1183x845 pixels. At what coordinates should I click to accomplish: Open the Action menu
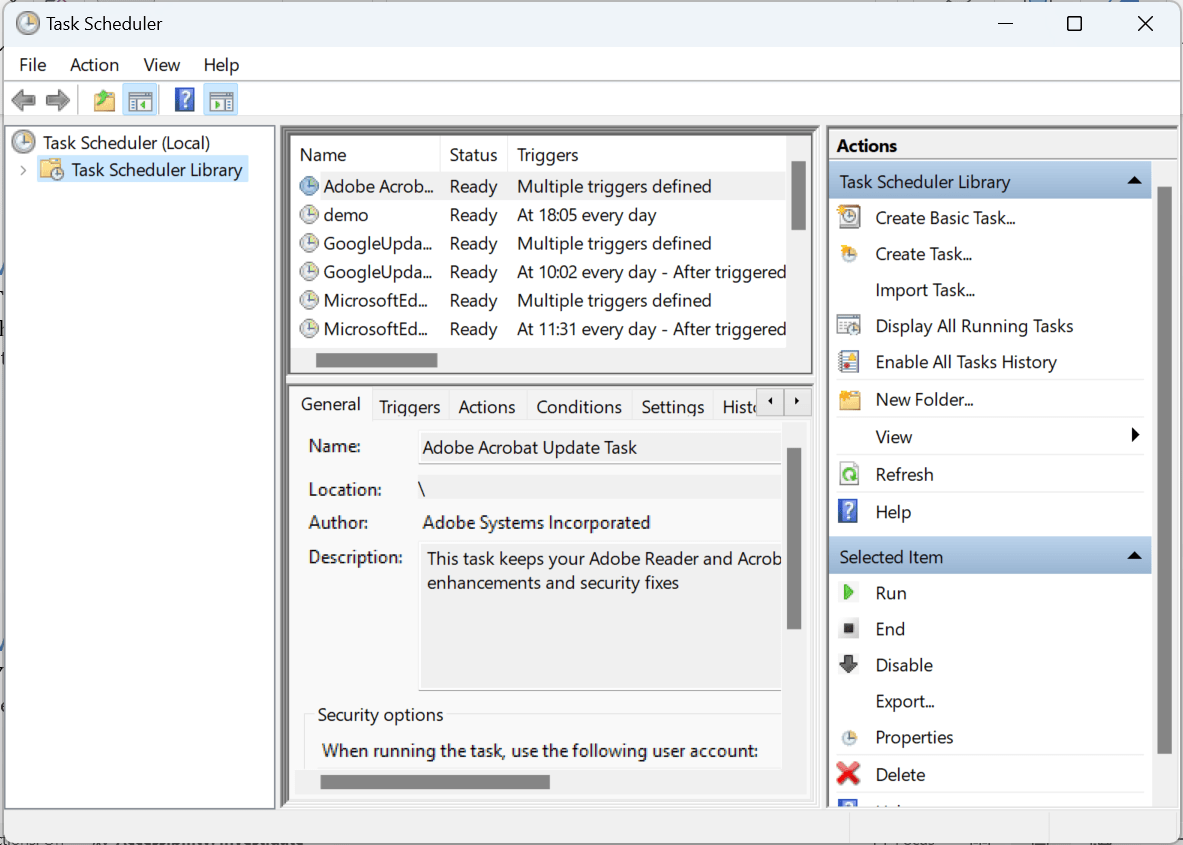pos(94,64)
